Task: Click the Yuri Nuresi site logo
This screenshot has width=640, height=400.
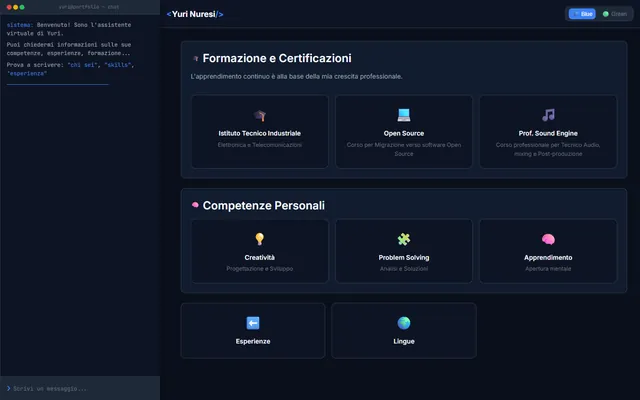Action: point(195,14)
